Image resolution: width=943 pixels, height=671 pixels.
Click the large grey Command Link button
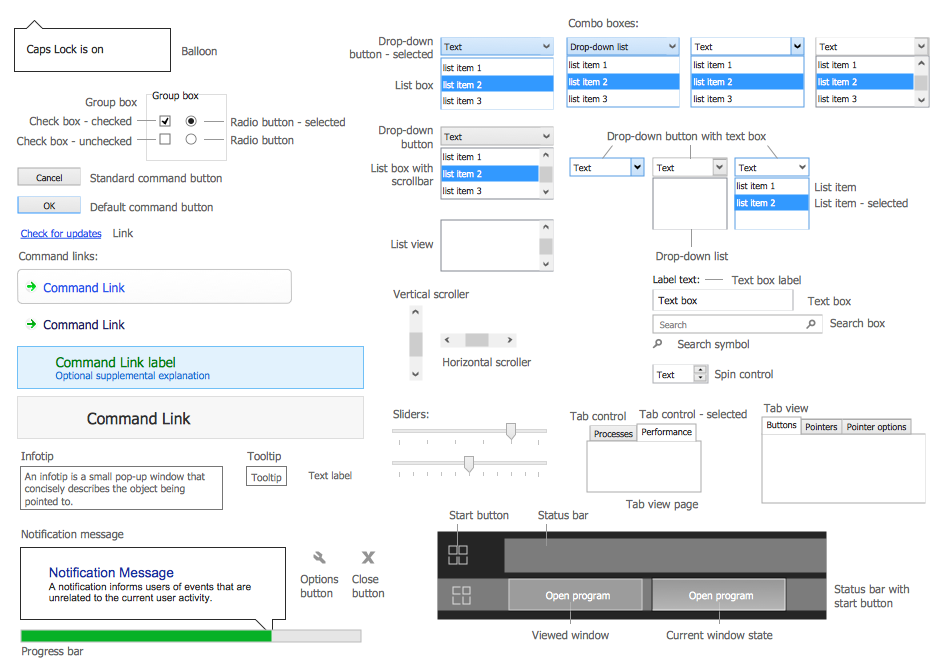190,418
